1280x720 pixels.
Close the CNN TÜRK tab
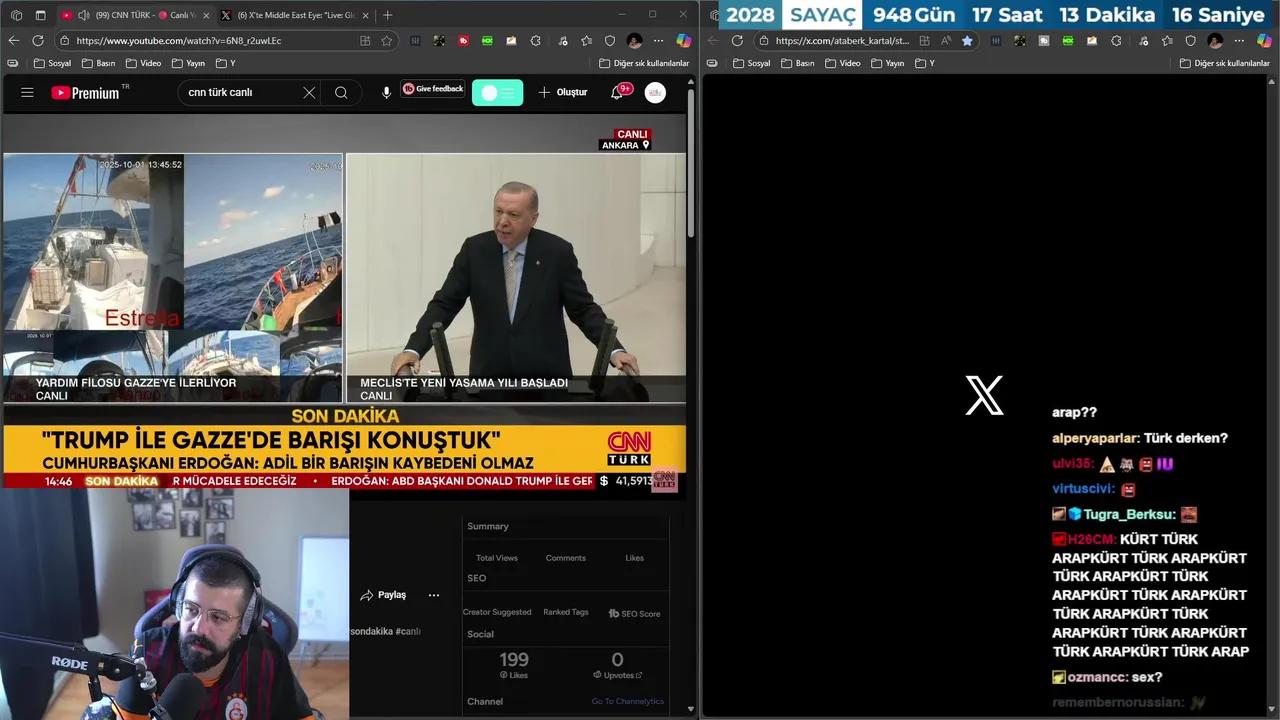click(206, 15)
